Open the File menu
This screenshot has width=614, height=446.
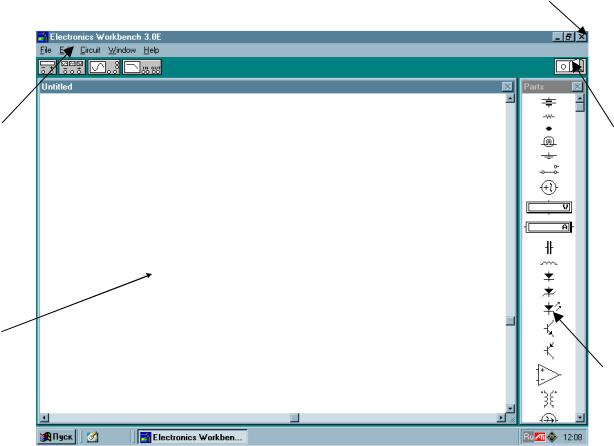coord(46,50)
